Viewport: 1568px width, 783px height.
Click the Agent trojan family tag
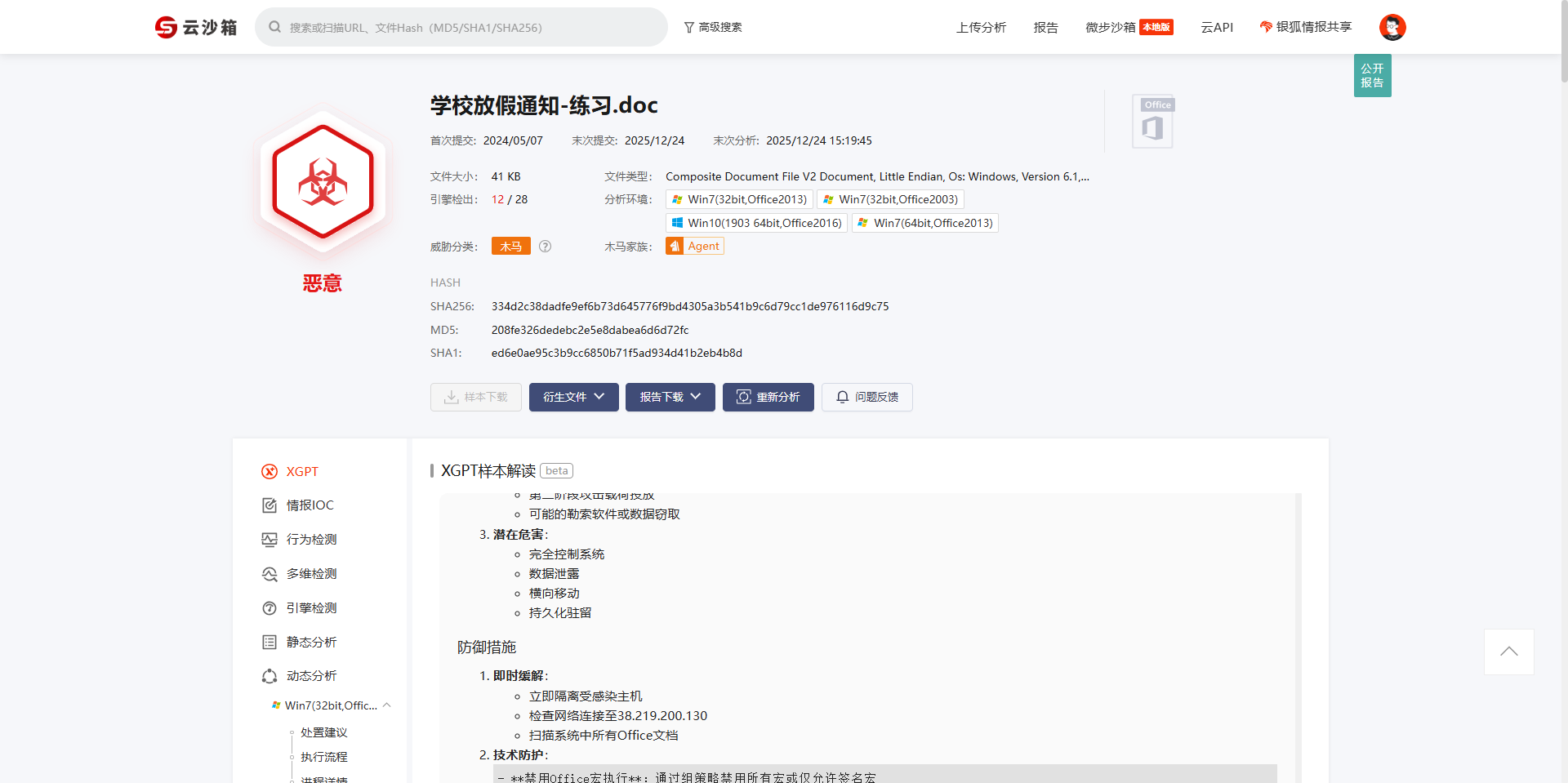[695, 247]
